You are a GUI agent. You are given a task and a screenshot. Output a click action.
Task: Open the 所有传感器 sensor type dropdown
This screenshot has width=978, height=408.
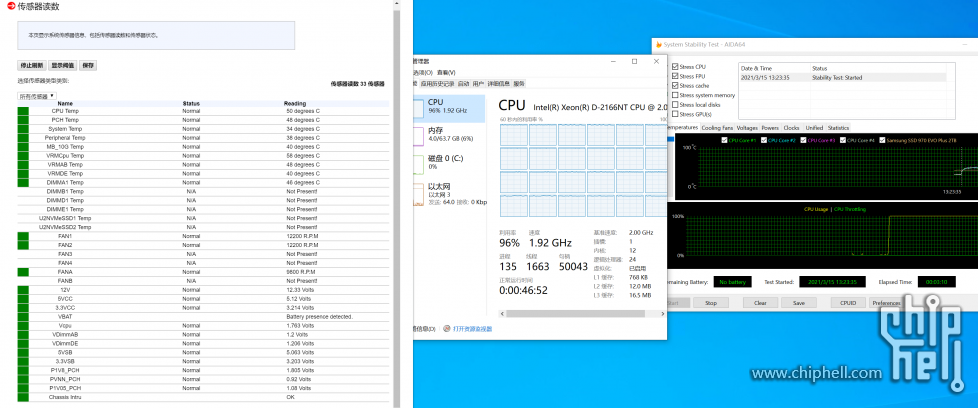coord(36,96)
